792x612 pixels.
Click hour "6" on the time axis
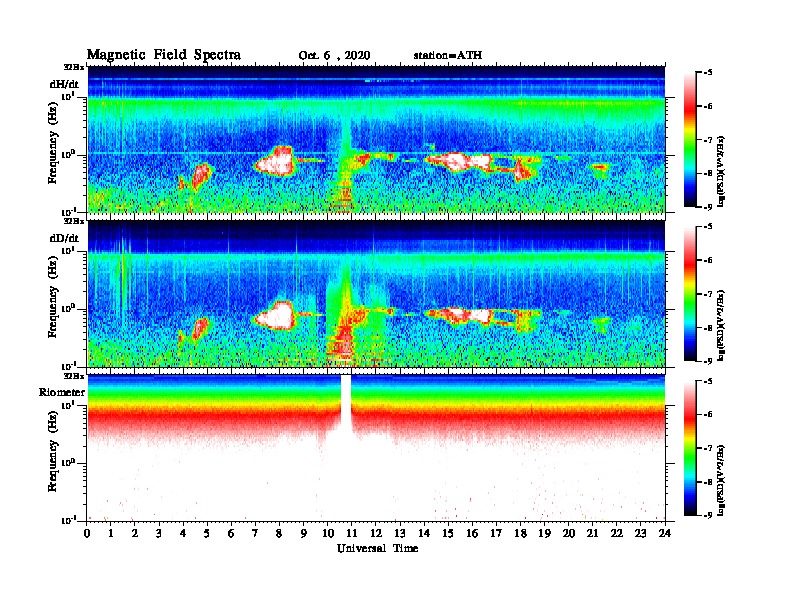[231, 534]
